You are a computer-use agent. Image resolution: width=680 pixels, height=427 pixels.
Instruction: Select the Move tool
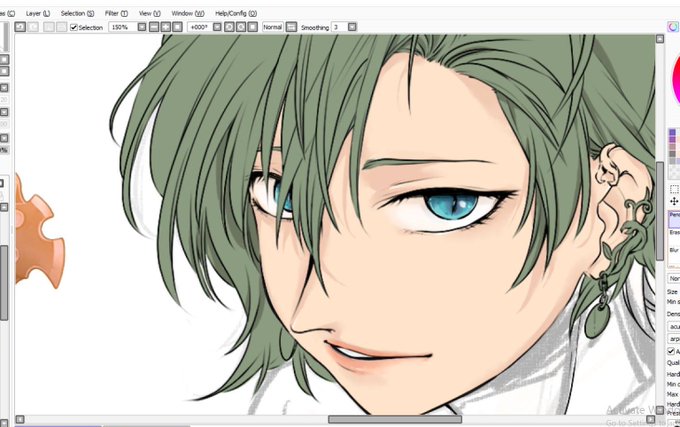tap(674, 201)
